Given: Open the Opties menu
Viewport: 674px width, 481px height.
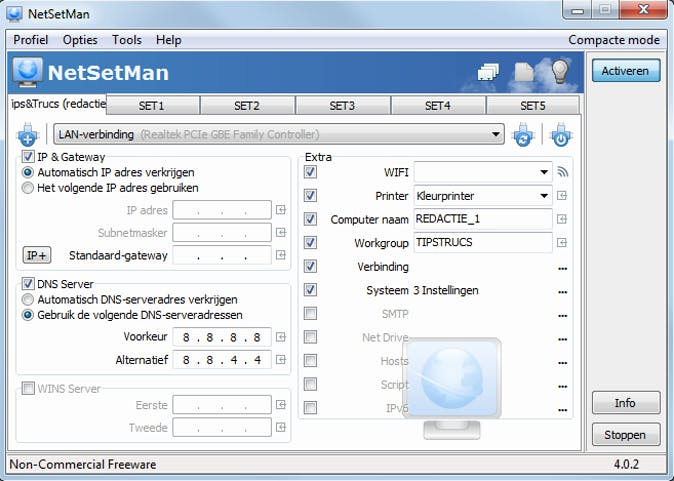Looking at the screenshot, I should (x=80, y=40).
